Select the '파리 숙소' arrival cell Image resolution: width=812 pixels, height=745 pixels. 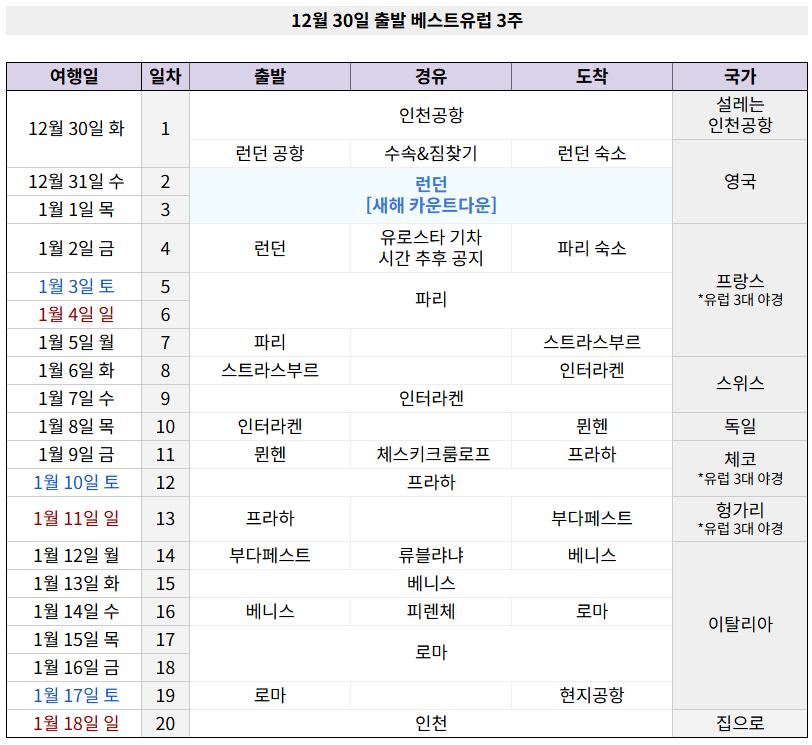tap(592, 249)
